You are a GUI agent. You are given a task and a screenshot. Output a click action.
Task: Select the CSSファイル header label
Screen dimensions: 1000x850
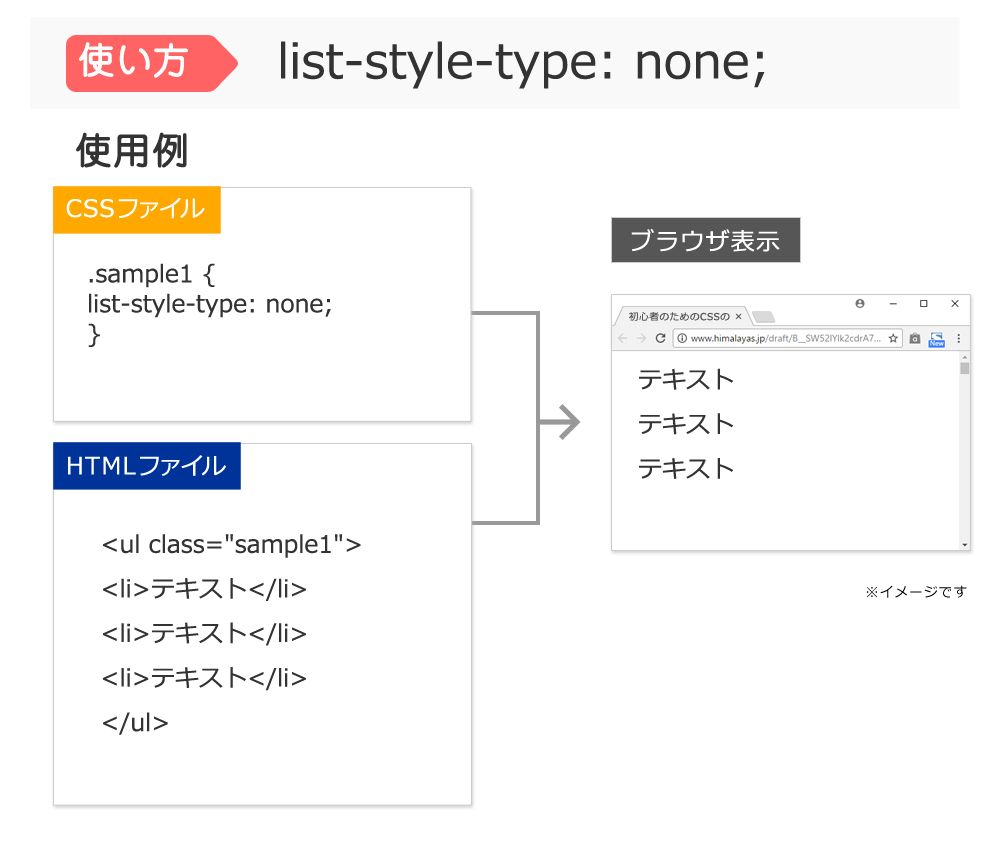pos(136,209)
